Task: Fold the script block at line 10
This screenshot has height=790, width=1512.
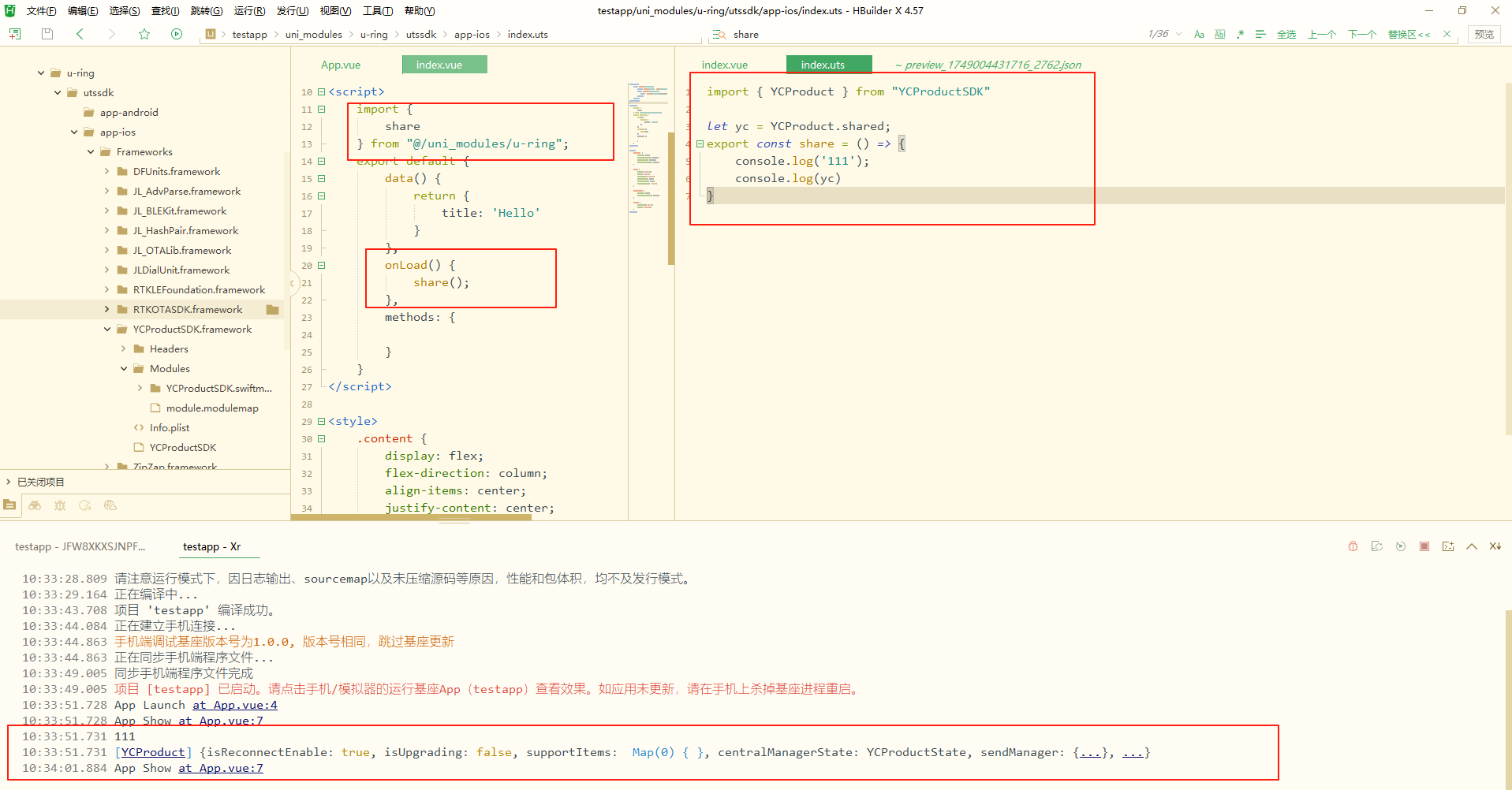Action: click(321, 91)
